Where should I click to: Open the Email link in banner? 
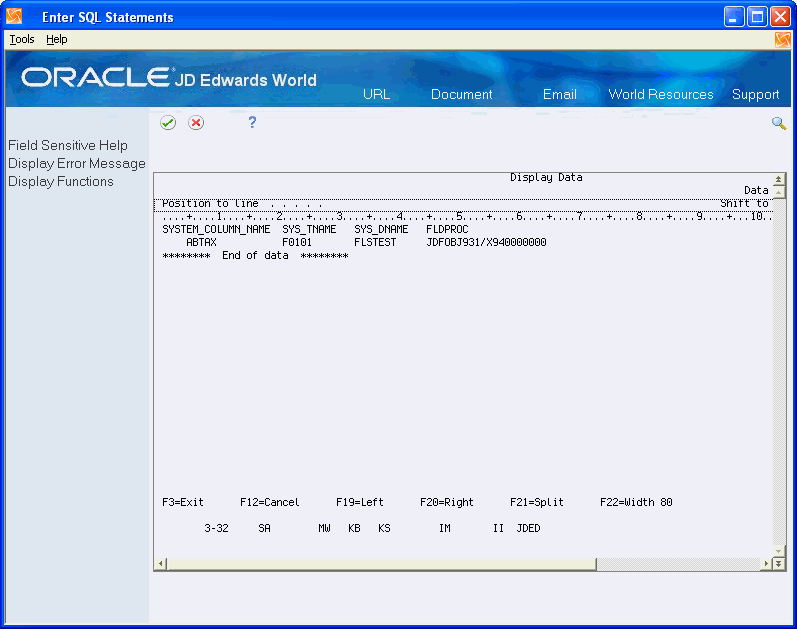[560, 94]
